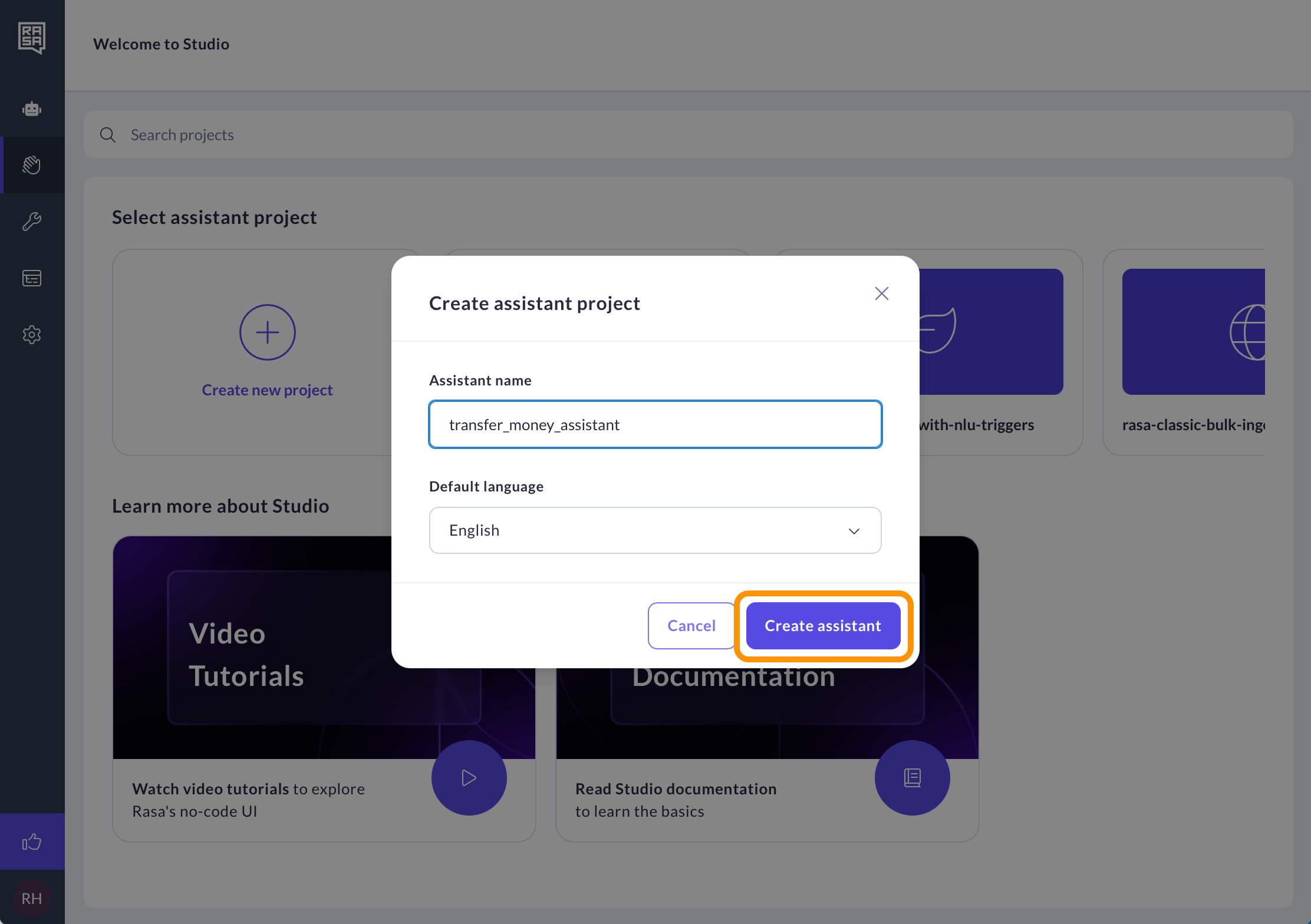Open the documentation book icon button

pyautogui.click(x=912, y=778)
